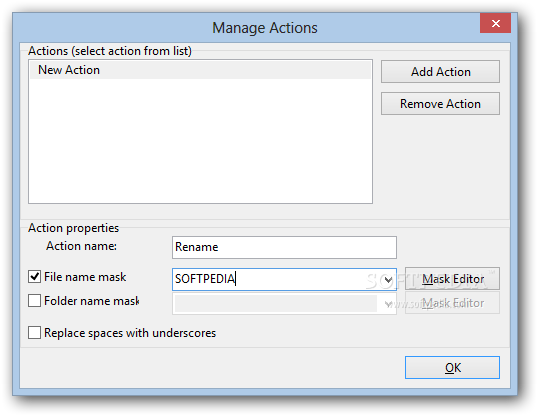Viewport: 538px width, 416px height.
Task: Open Mask Editor for file name mask
Action: (452, 279)
